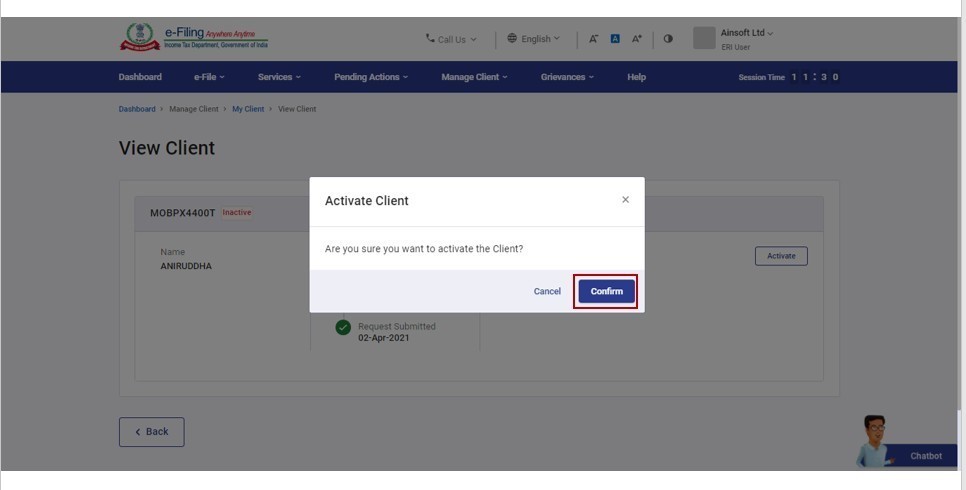The image size is (966, 490).
Task: Confirm the client activation
Action: point(606,292)
